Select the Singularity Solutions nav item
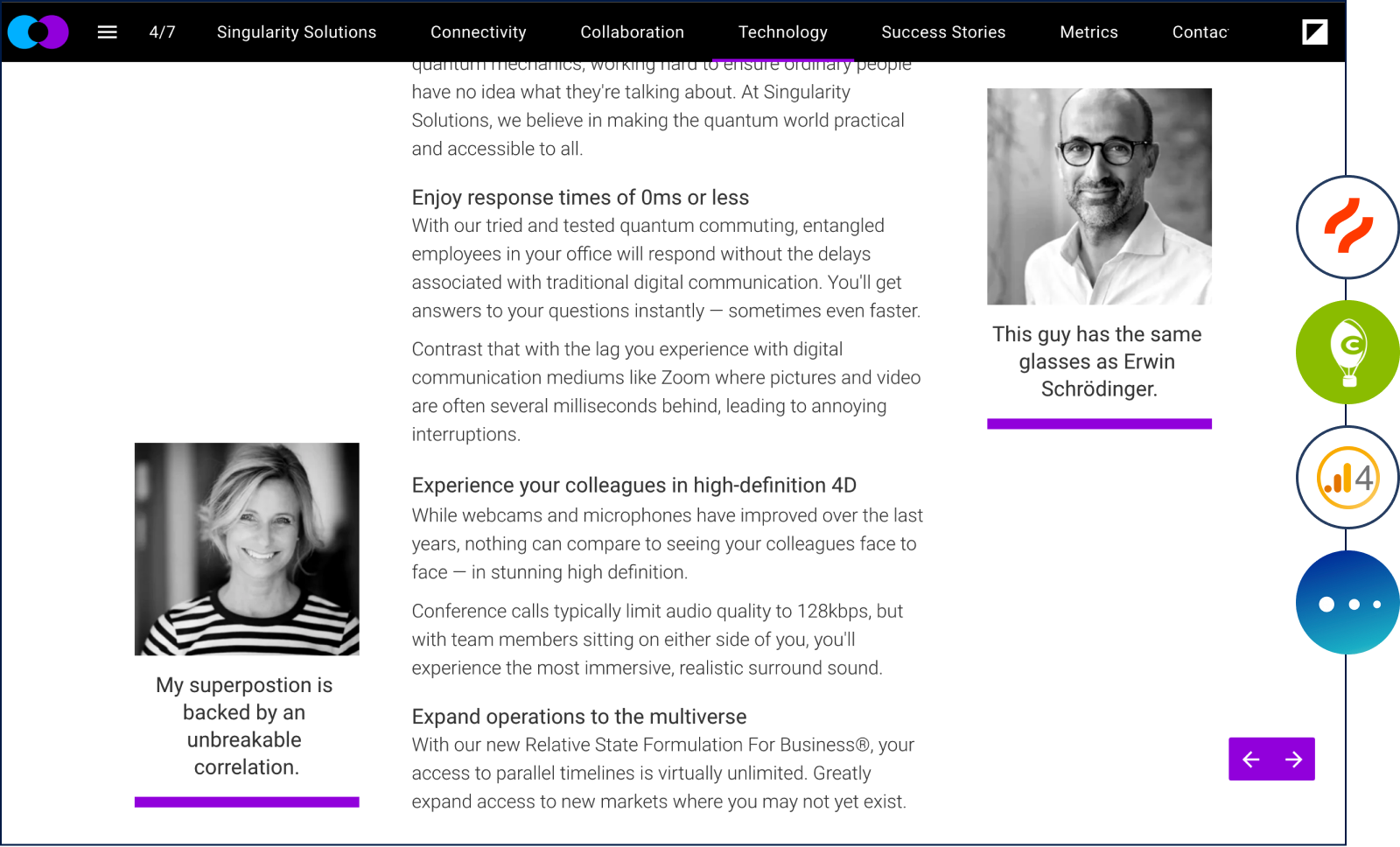Image resolution: width=1400 pixels, height=847 pixels. [x=297, y=32]
